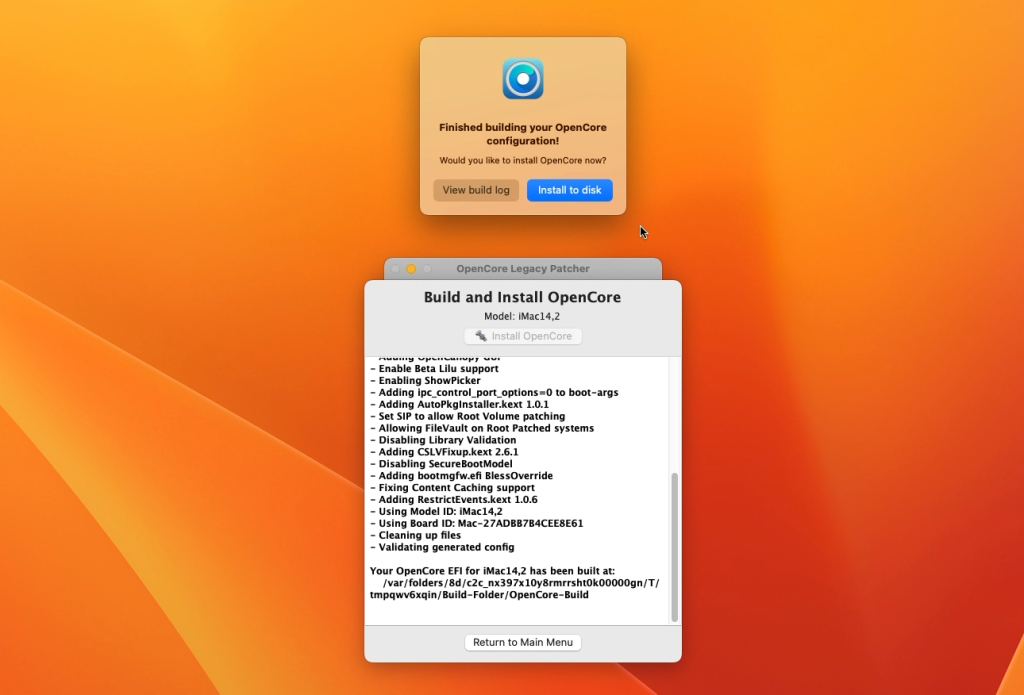
Task: Click log line 'Set SIP to allow Root Volume patching'
Action: [468, 416]
